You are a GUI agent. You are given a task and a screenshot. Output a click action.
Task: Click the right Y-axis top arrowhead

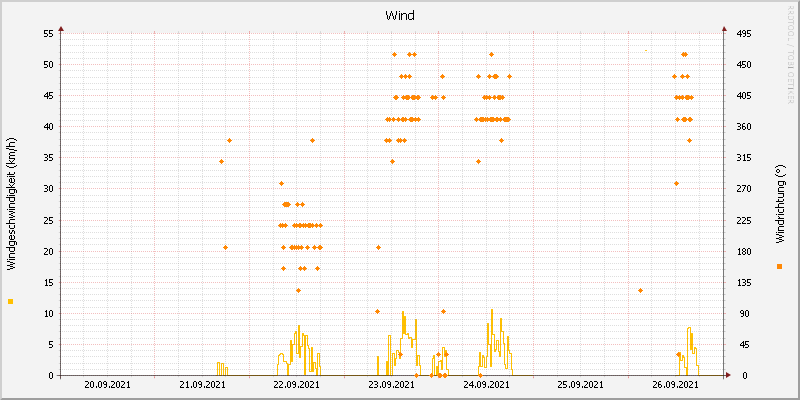coord(724,29)
